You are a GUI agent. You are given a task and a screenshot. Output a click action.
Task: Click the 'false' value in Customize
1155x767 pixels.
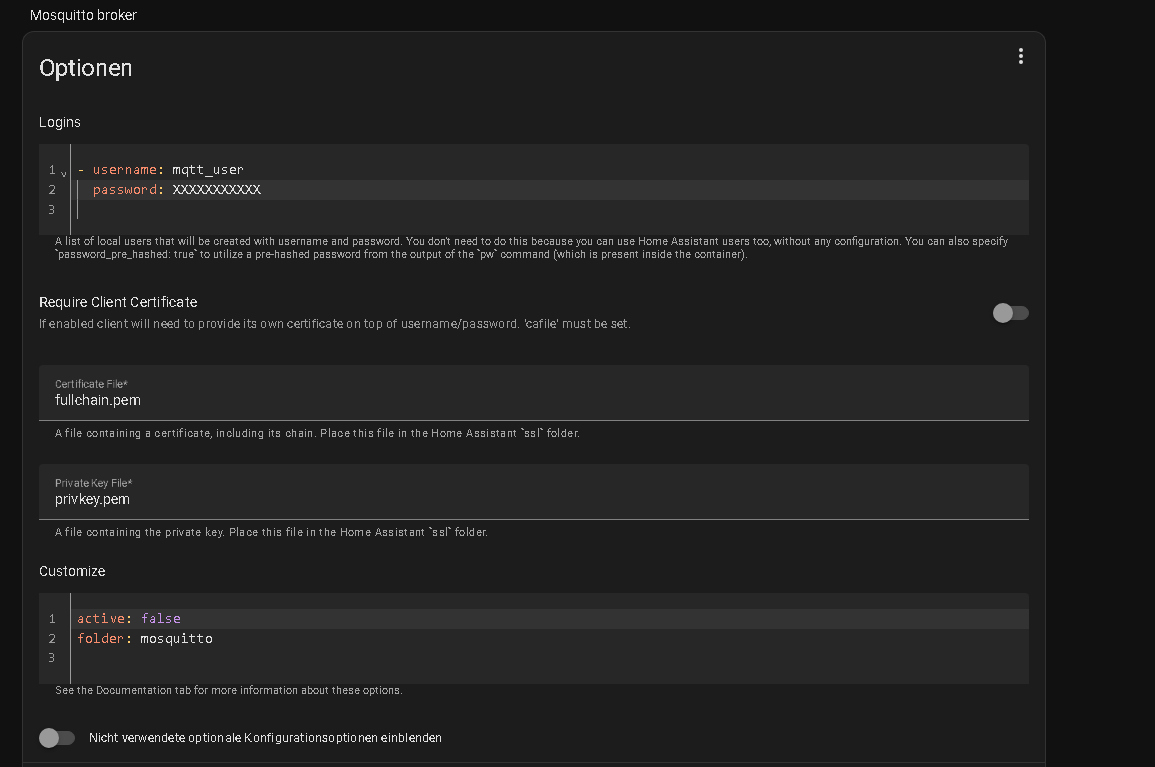coord(161,619)
